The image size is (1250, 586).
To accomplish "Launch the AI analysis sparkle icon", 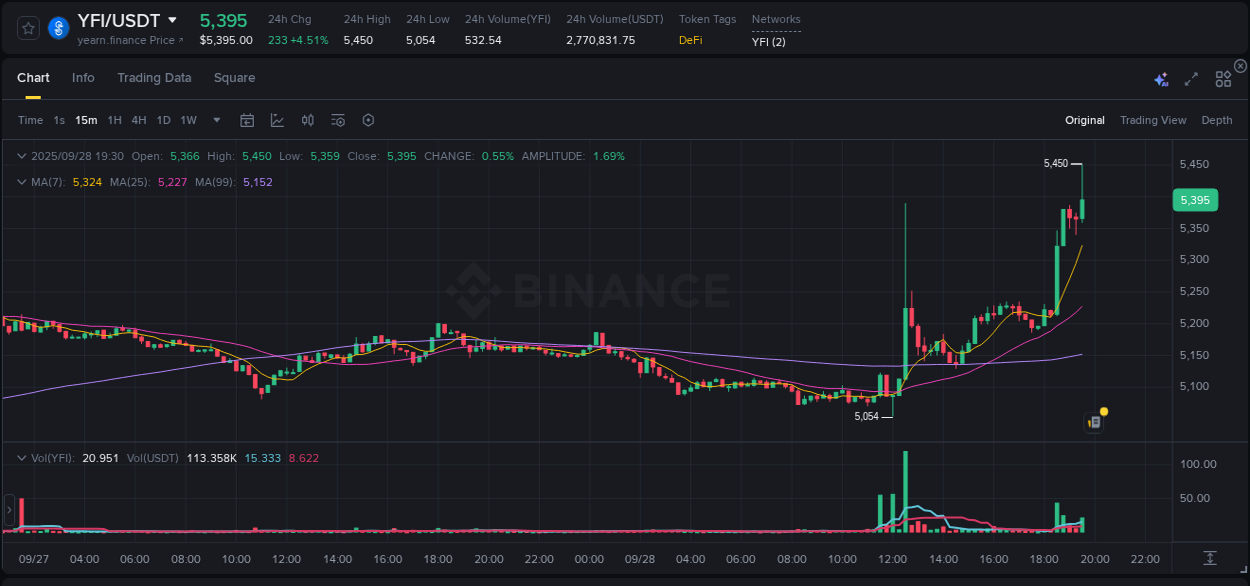I will (1160, 77).
